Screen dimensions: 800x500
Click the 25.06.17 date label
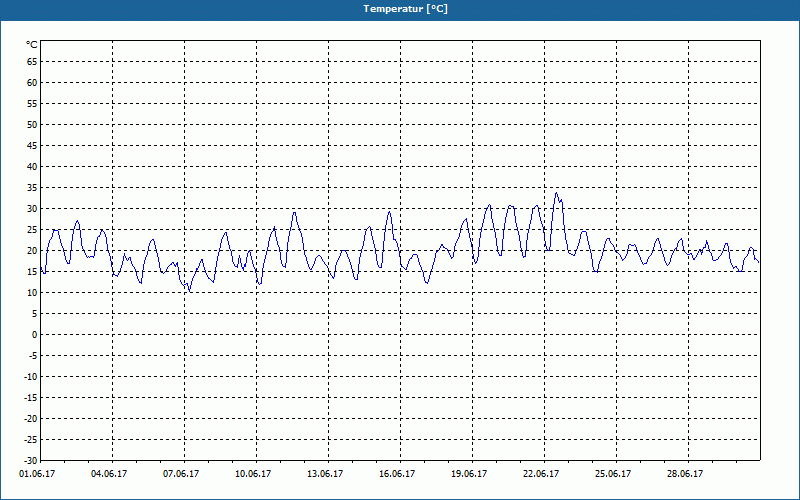tap(613, 474)
